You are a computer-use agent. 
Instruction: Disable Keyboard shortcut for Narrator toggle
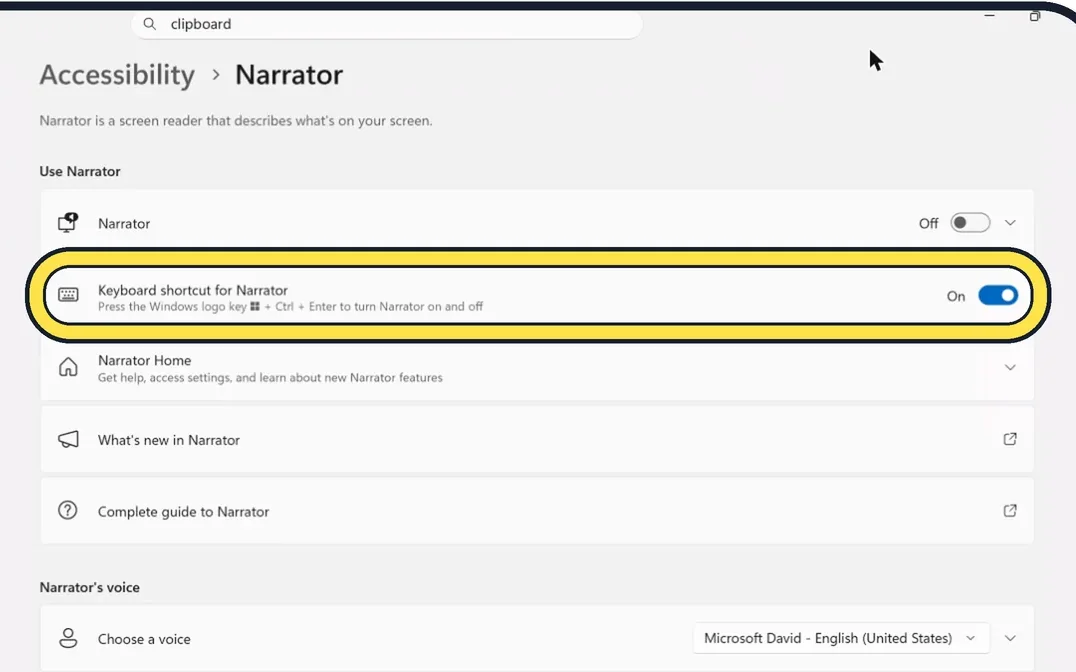click(998, 296)
